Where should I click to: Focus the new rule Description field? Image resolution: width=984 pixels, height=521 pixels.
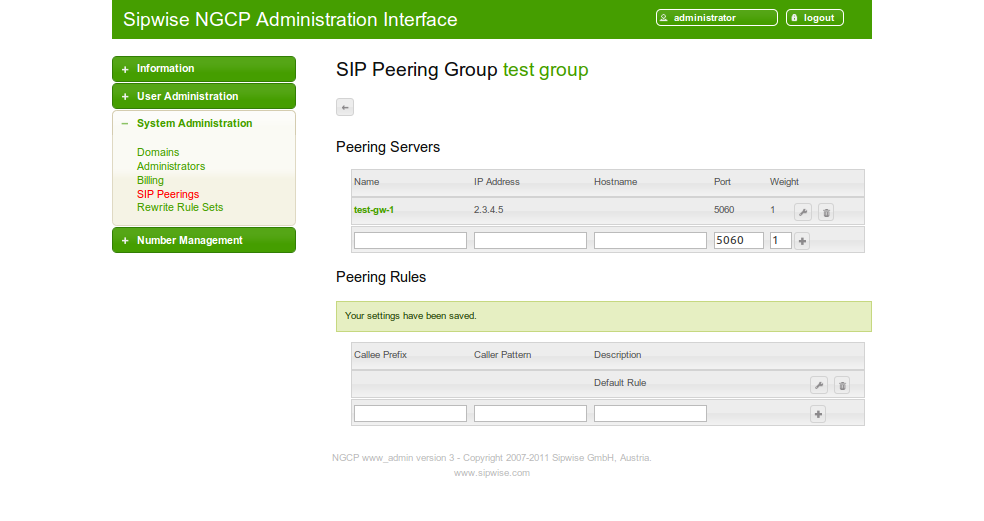coord(650,413)
